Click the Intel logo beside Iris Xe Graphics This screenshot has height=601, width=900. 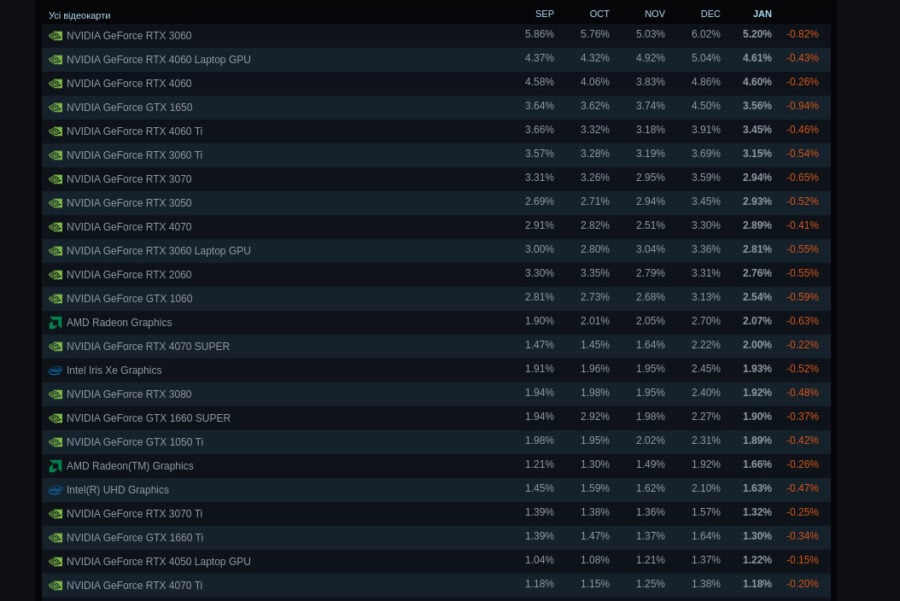pyautogui.click(x=56, y=371)
